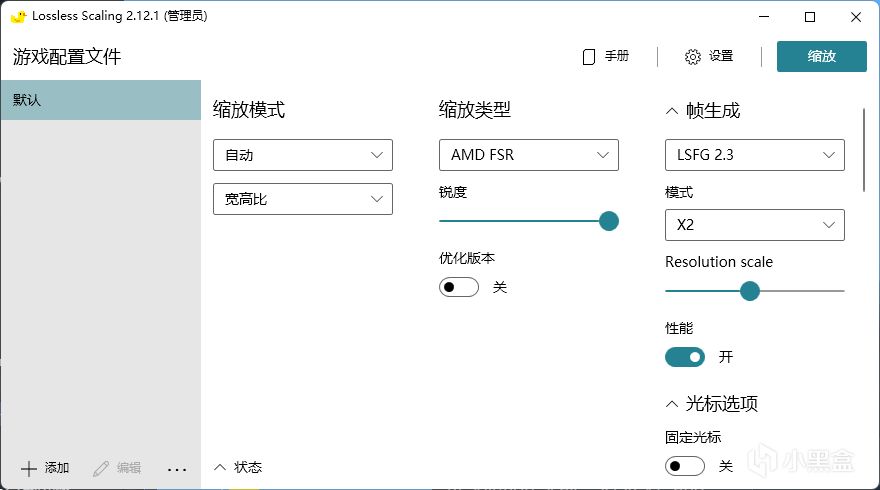Select the 默认 default profile
Viewport: 880px width, 490px height.
coord(101,100)
